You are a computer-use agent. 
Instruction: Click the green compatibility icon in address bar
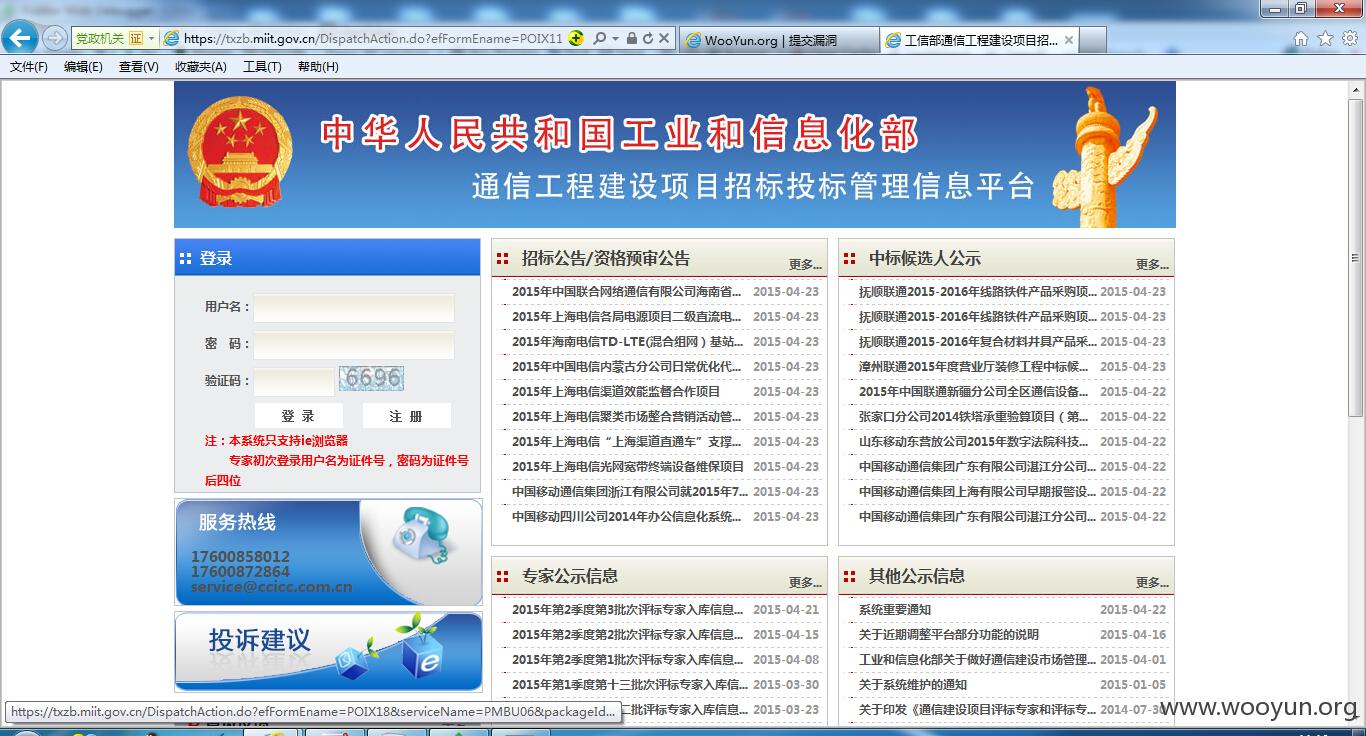[x=576, y=39]
